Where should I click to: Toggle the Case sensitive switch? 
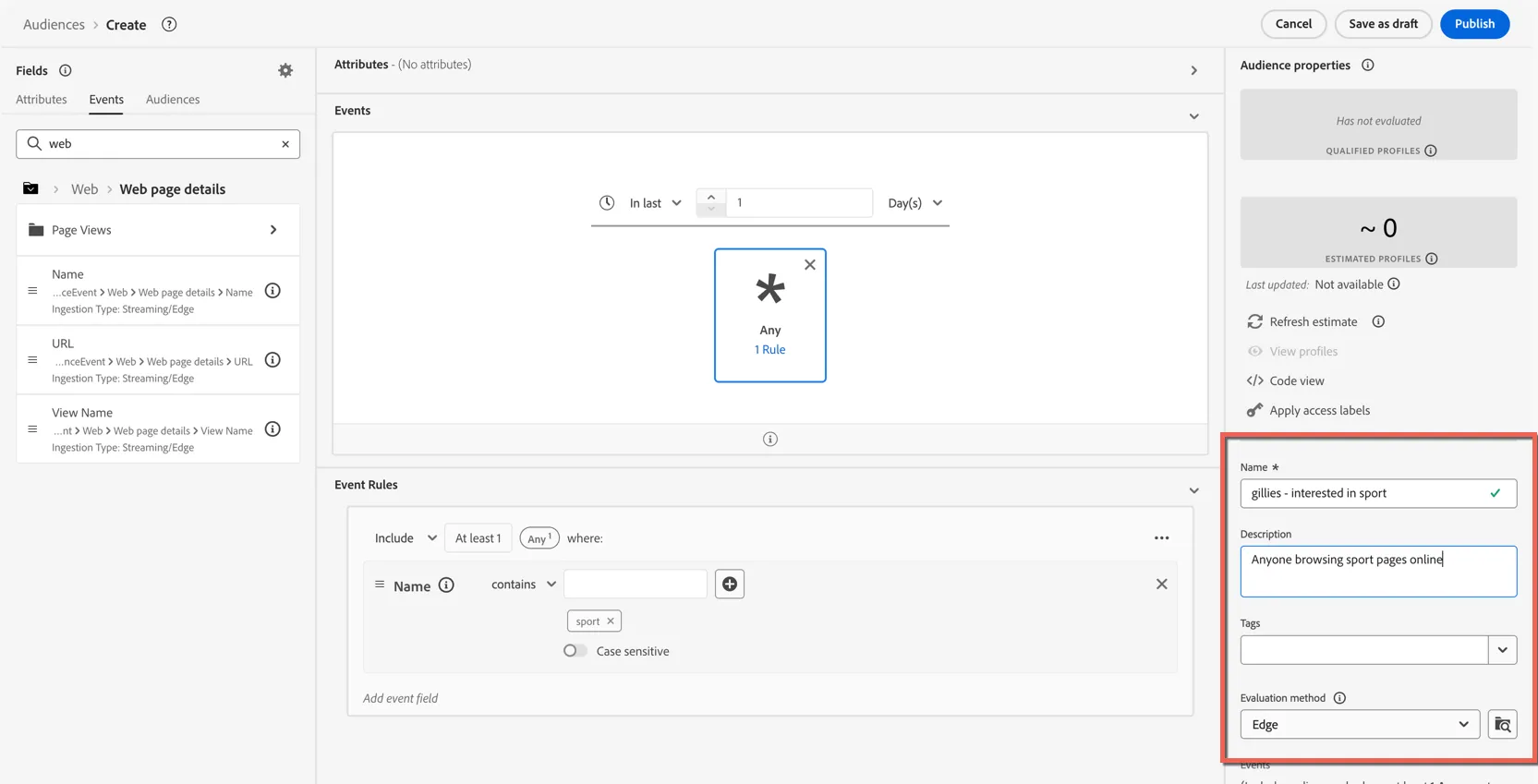[575, 651]
